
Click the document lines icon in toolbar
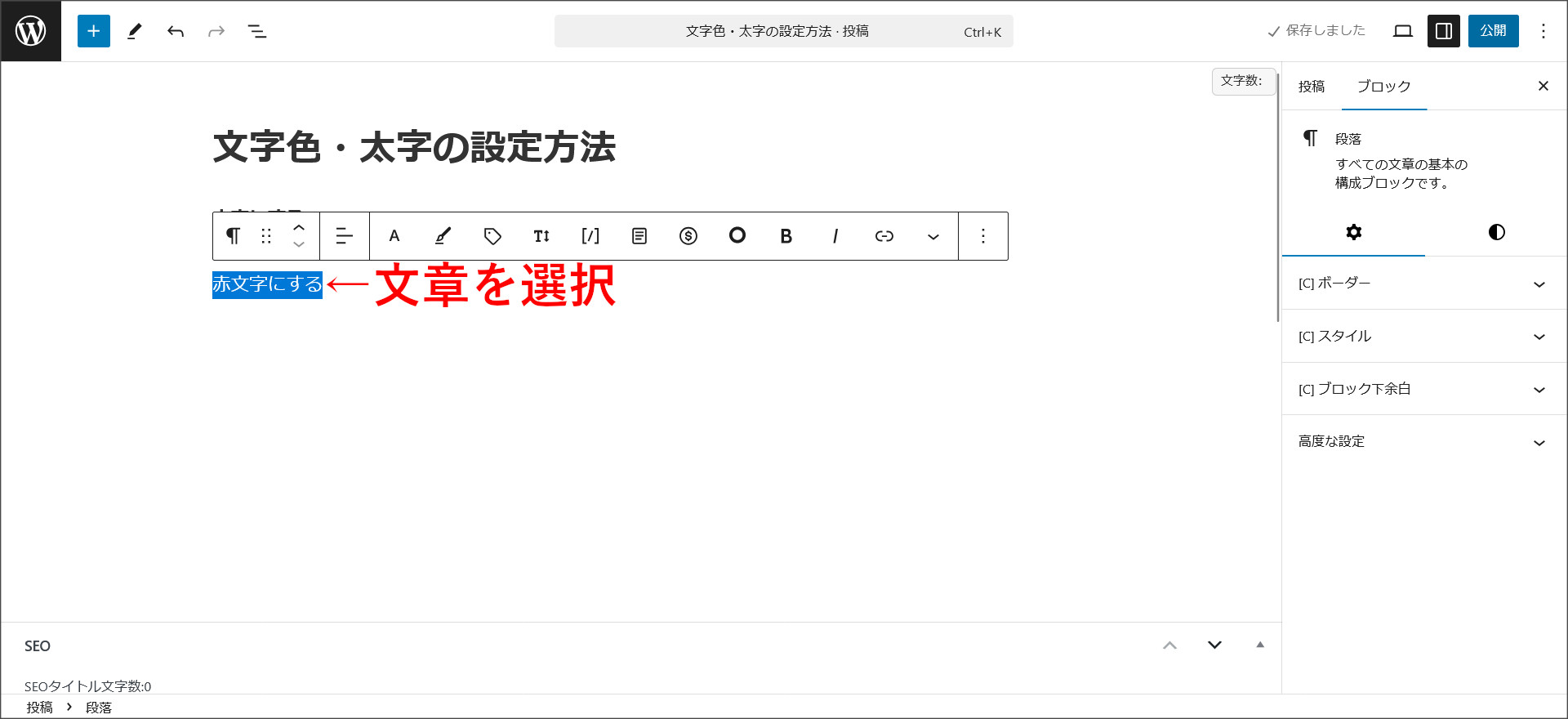(x=639, y=236)
